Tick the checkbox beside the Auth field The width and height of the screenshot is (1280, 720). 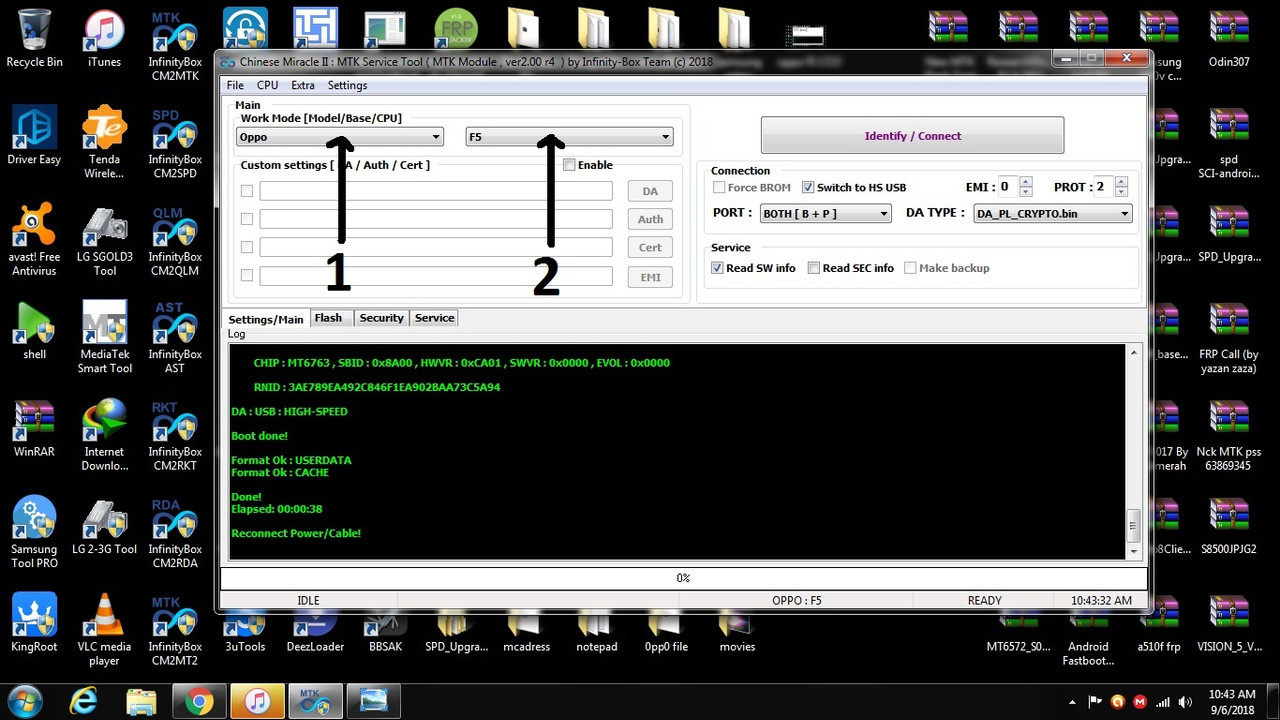247,219
